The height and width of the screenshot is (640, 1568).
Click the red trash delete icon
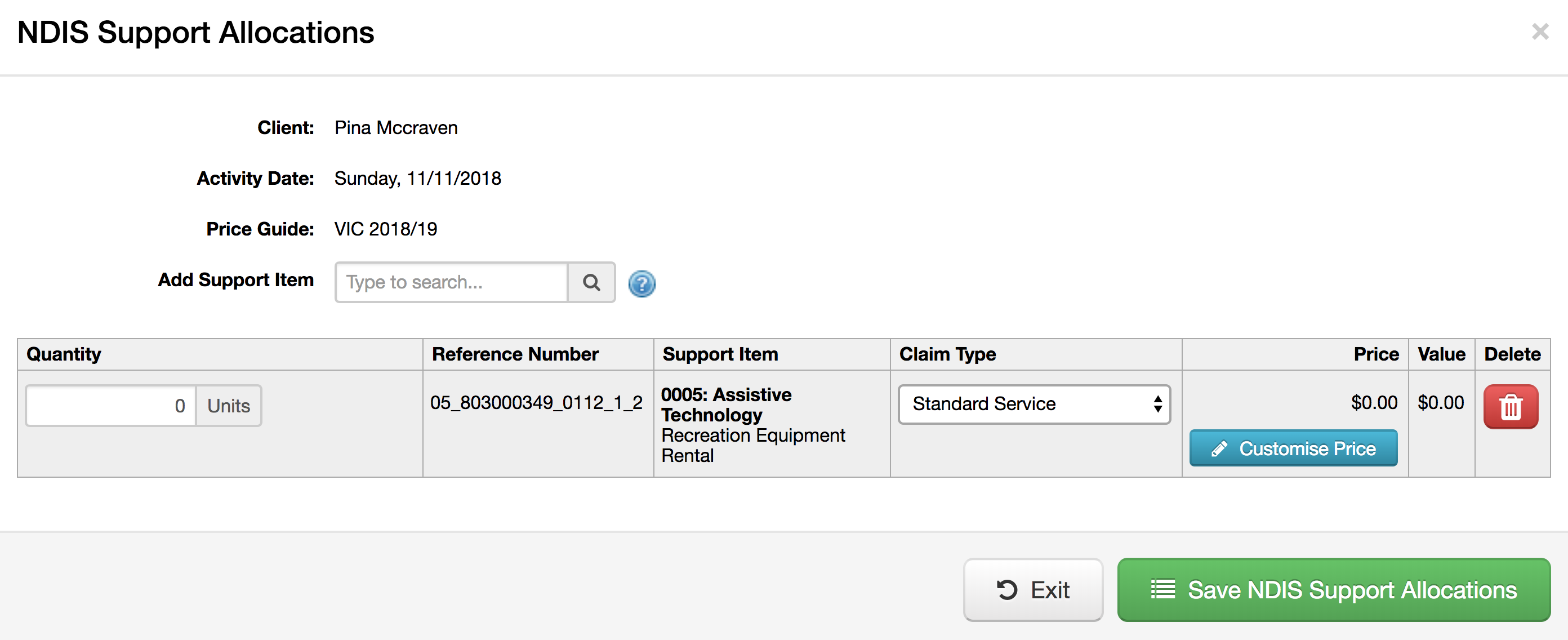[1511, 407]
